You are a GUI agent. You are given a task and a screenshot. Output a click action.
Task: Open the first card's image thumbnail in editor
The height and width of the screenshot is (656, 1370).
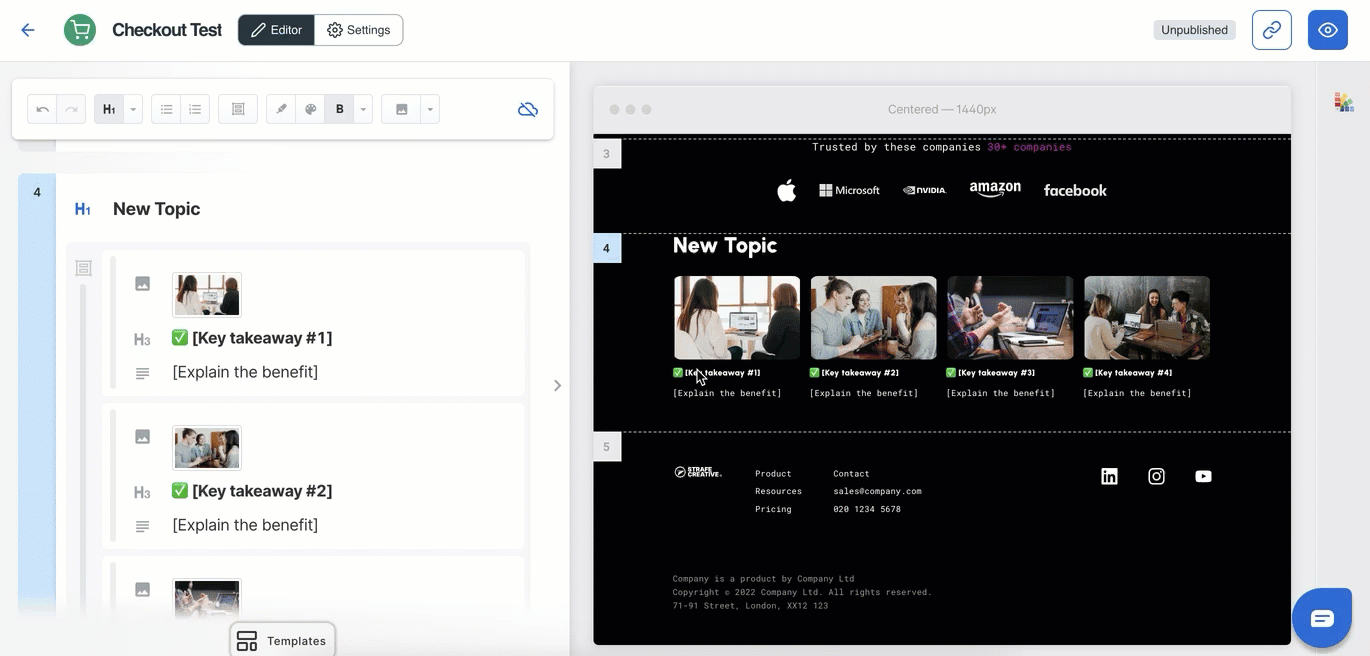[x=207, y=295]
